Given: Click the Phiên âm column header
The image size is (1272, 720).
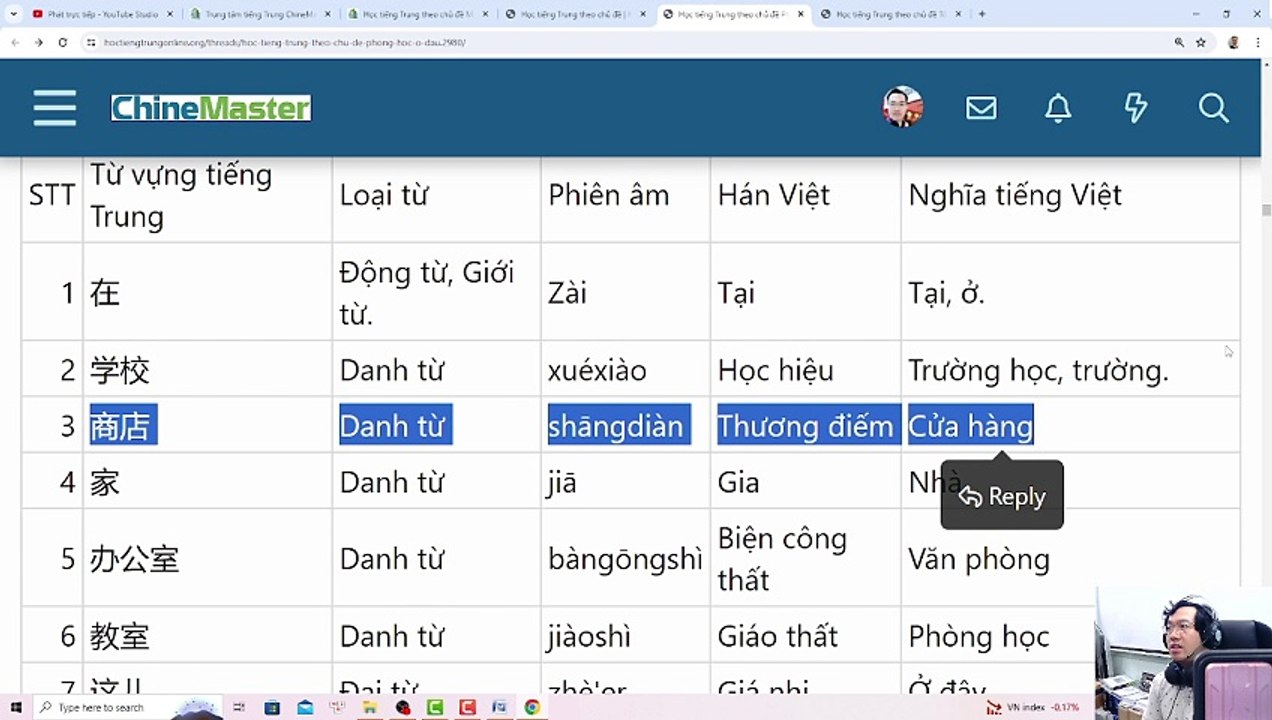Looking at the screenshot, I should (x=608, y=194).
